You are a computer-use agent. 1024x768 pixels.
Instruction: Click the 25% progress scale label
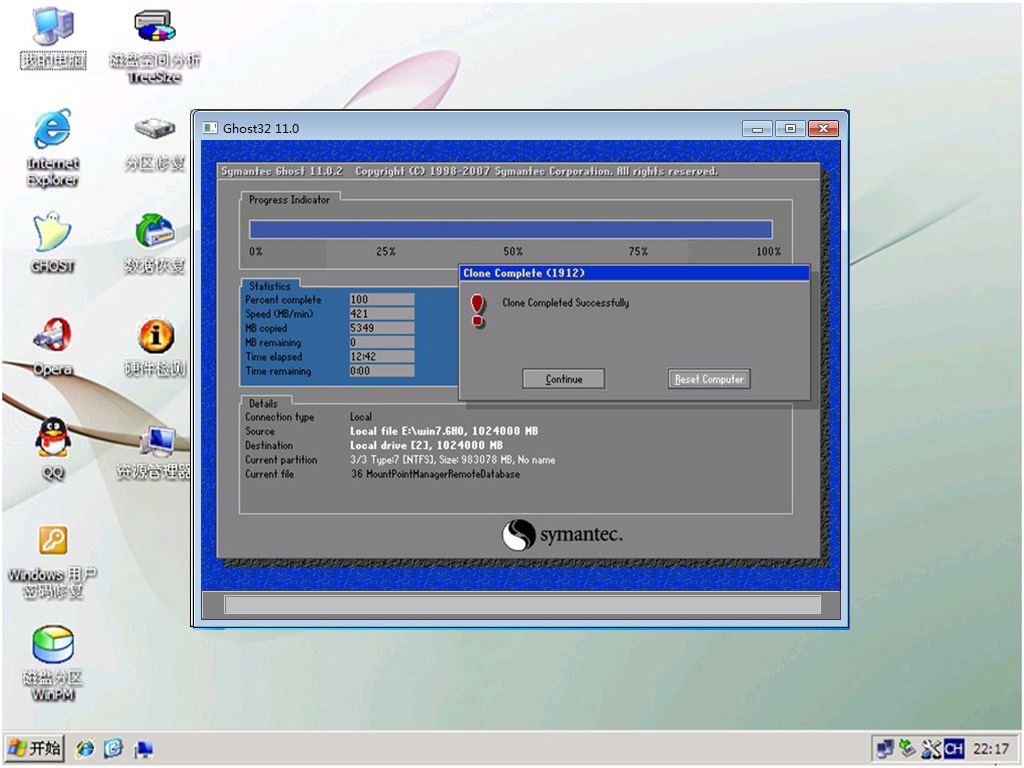point(385,251)
